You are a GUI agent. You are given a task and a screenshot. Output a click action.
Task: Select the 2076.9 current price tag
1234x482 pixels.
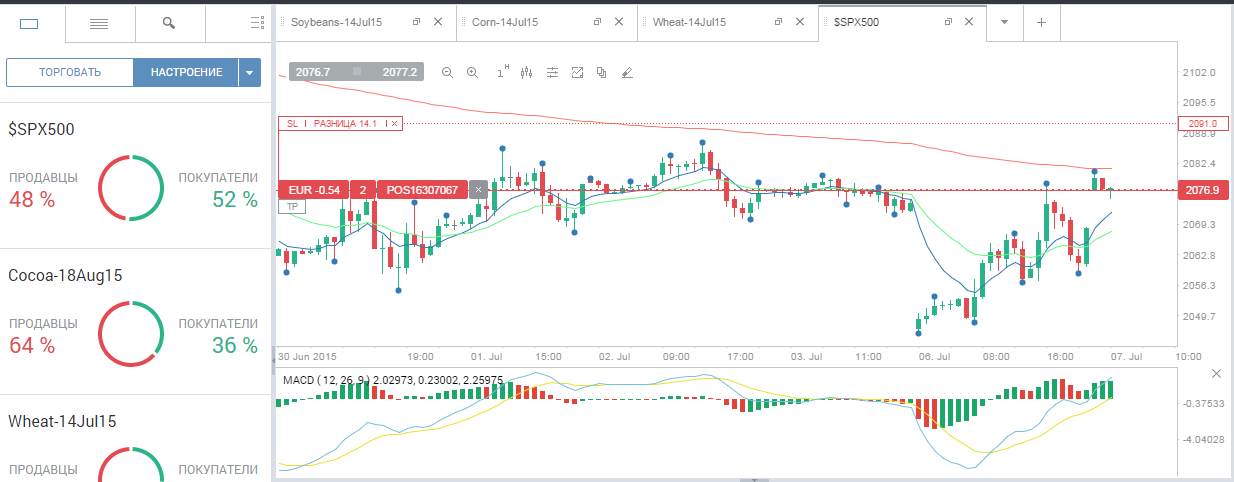click(x=1201, y=189)
